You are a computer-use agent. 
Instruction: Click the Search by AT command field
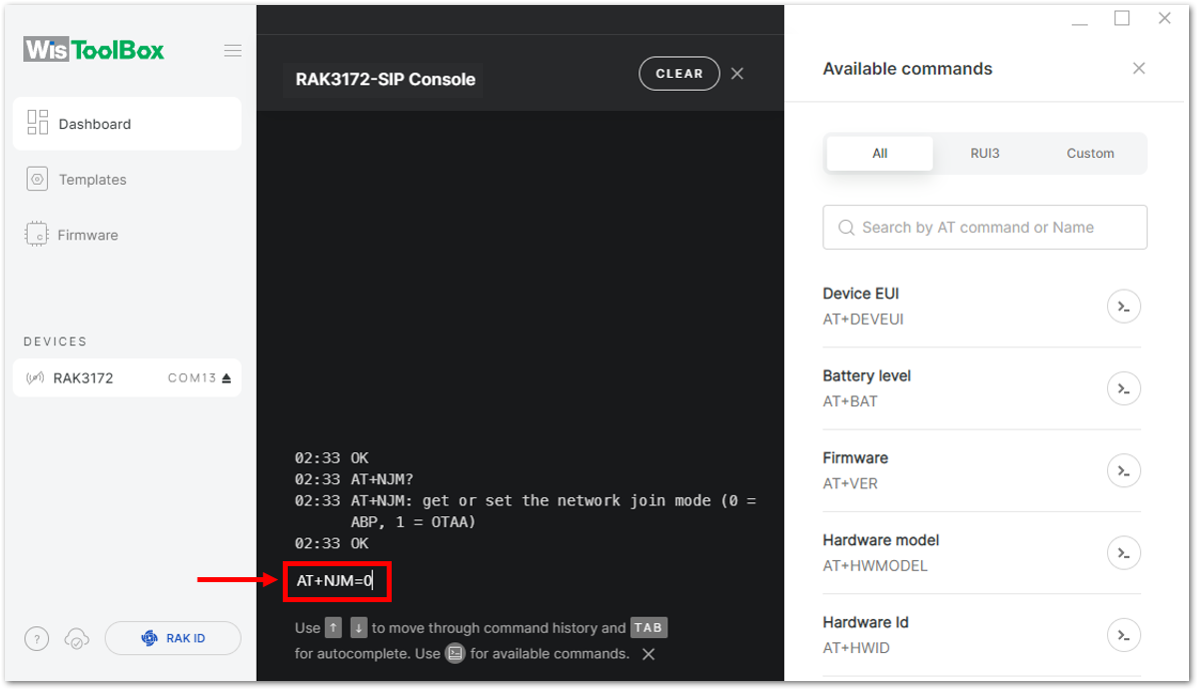pos(985,227)
